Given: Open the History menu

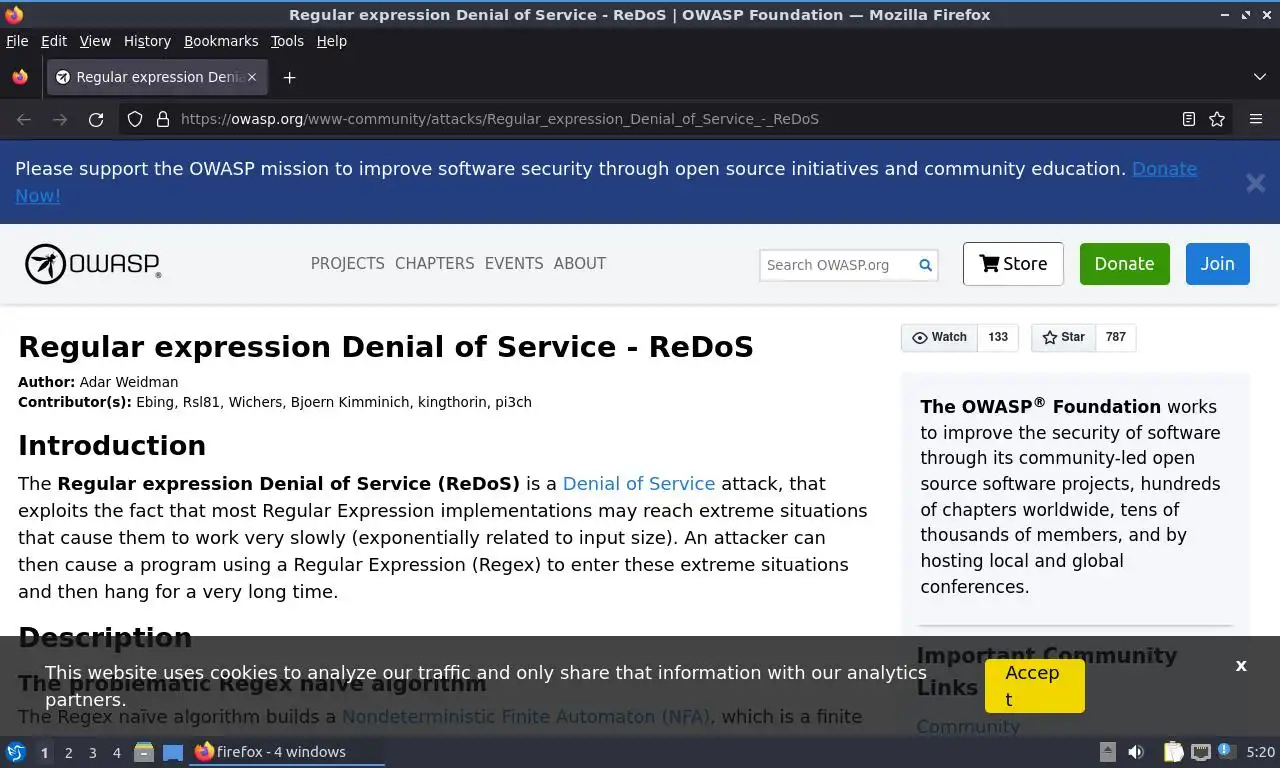Looking at the screenshot, I should click(147, 41).
